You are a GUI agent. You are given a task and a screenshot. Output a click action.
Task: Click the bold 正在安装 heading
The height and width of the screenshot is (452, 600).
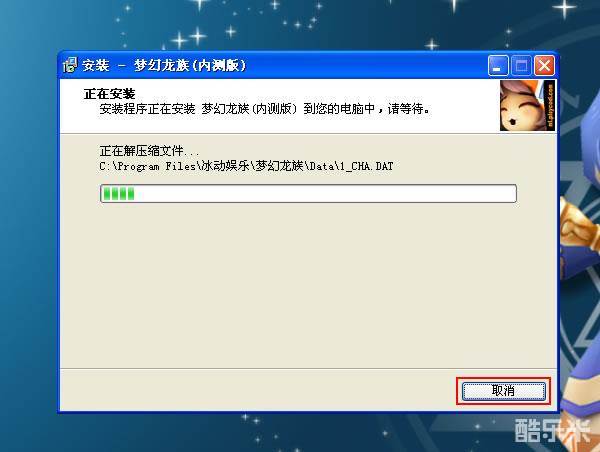click(109, 94)
